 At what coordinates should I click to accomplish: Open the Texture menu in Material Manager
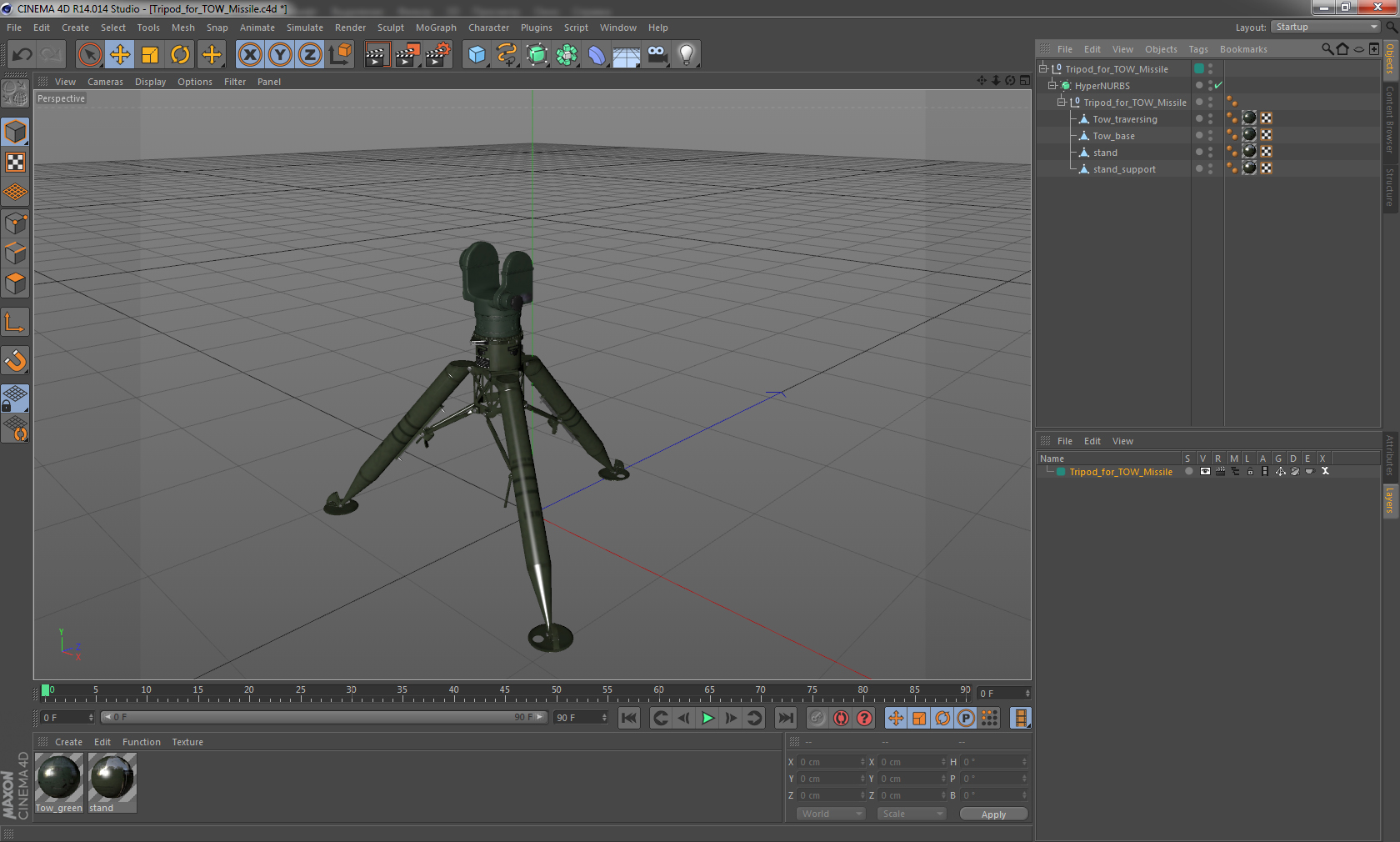point(187,742)
